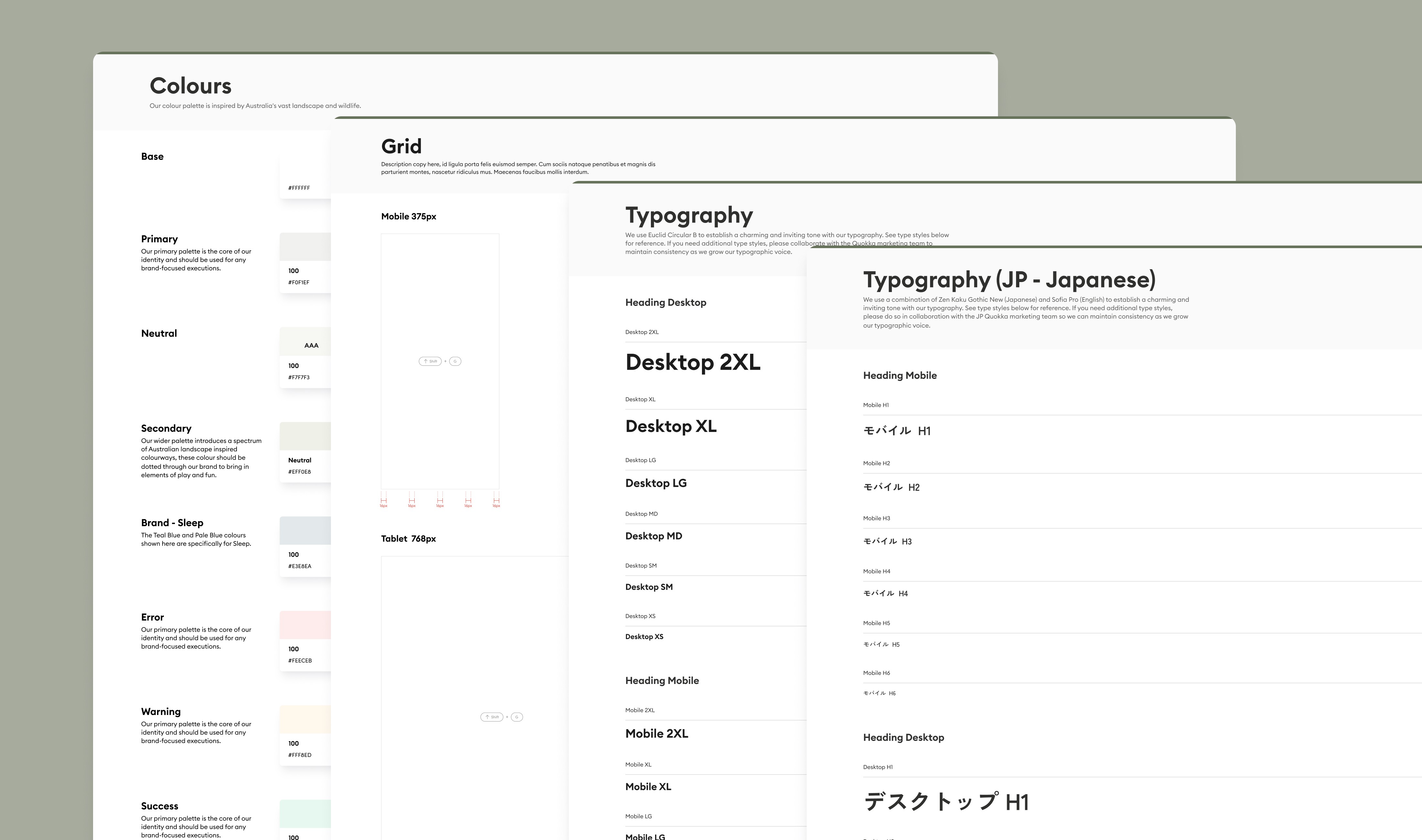This screenshot has width=1422, height=840.
Task: Click the bold Desktop MD sample text
Action: click(653, 536)
